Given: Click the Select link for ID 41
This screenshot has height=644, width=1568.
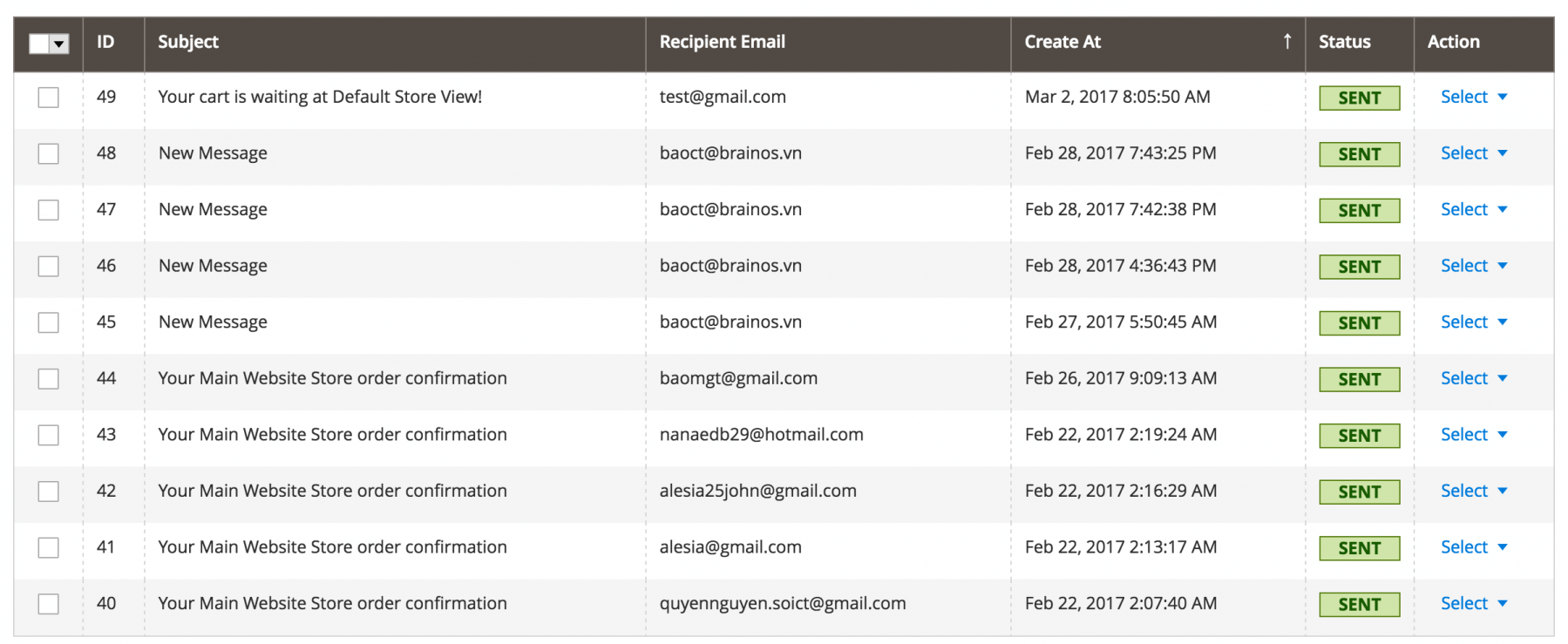Looking at the screenshot, I should [x=1464, y=547].
